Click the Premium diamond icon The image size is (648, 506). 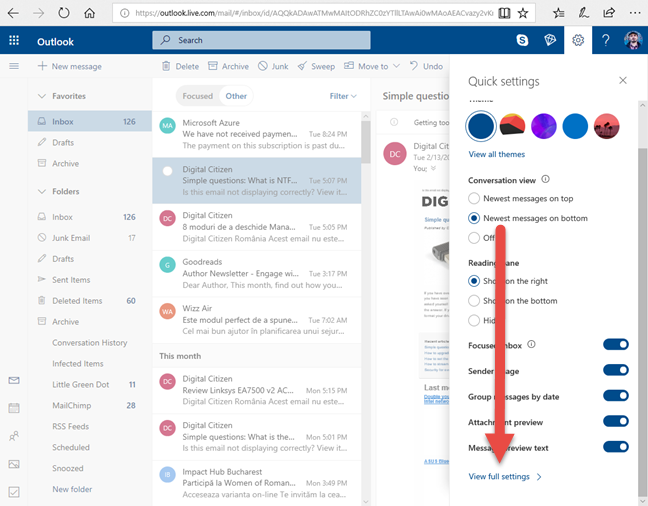(550, 40)
